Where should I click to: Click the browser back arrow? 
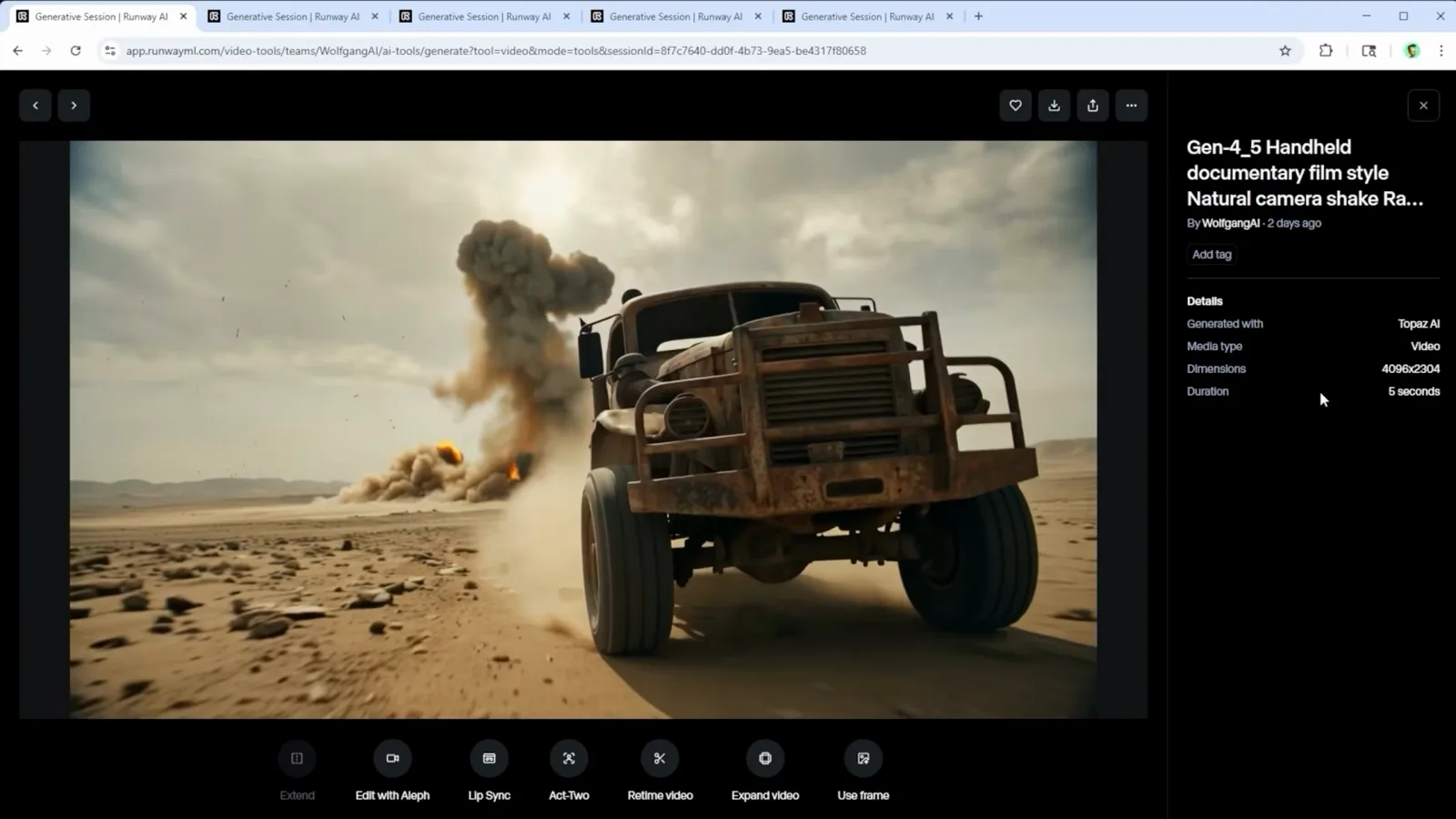pyautogui.click(x=18, y=51)
